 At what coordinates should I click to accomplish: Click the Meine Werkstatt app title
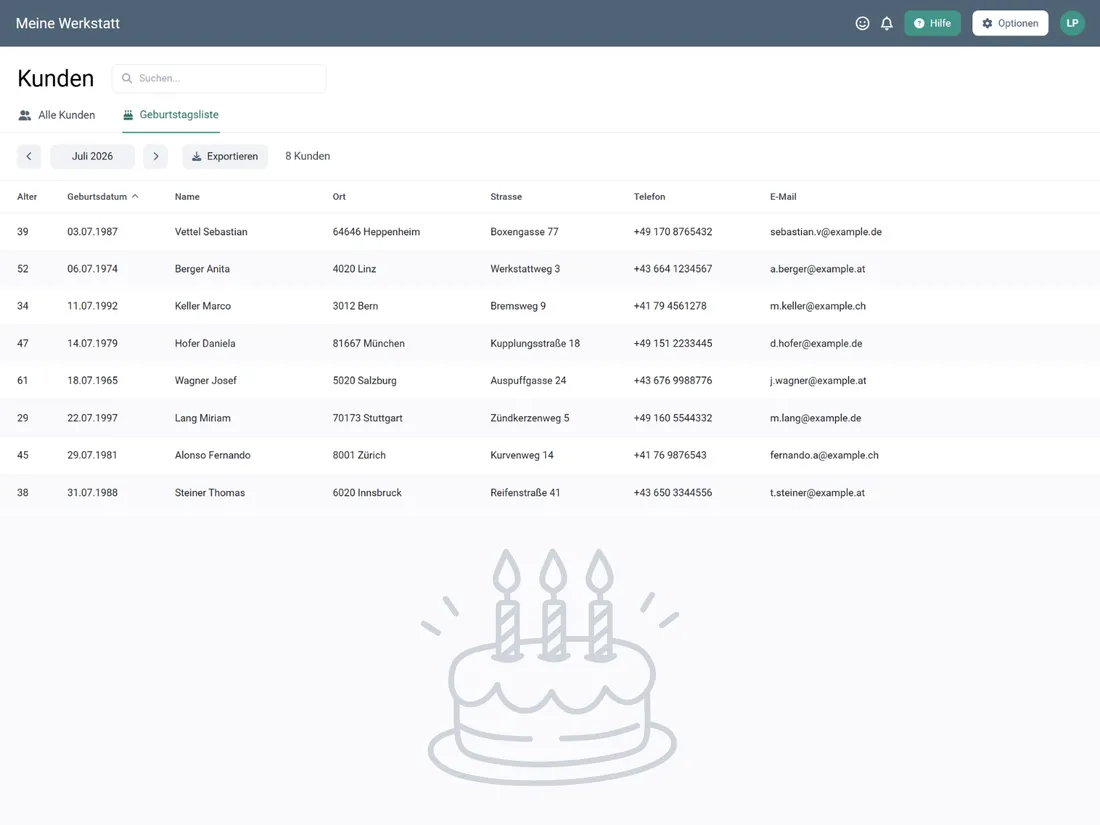(x=68, y=23)
